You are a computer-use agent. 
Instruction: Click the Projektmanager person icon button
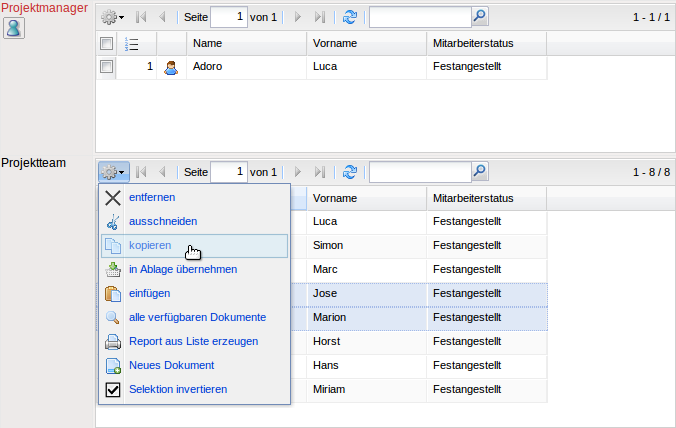[14, 27]
